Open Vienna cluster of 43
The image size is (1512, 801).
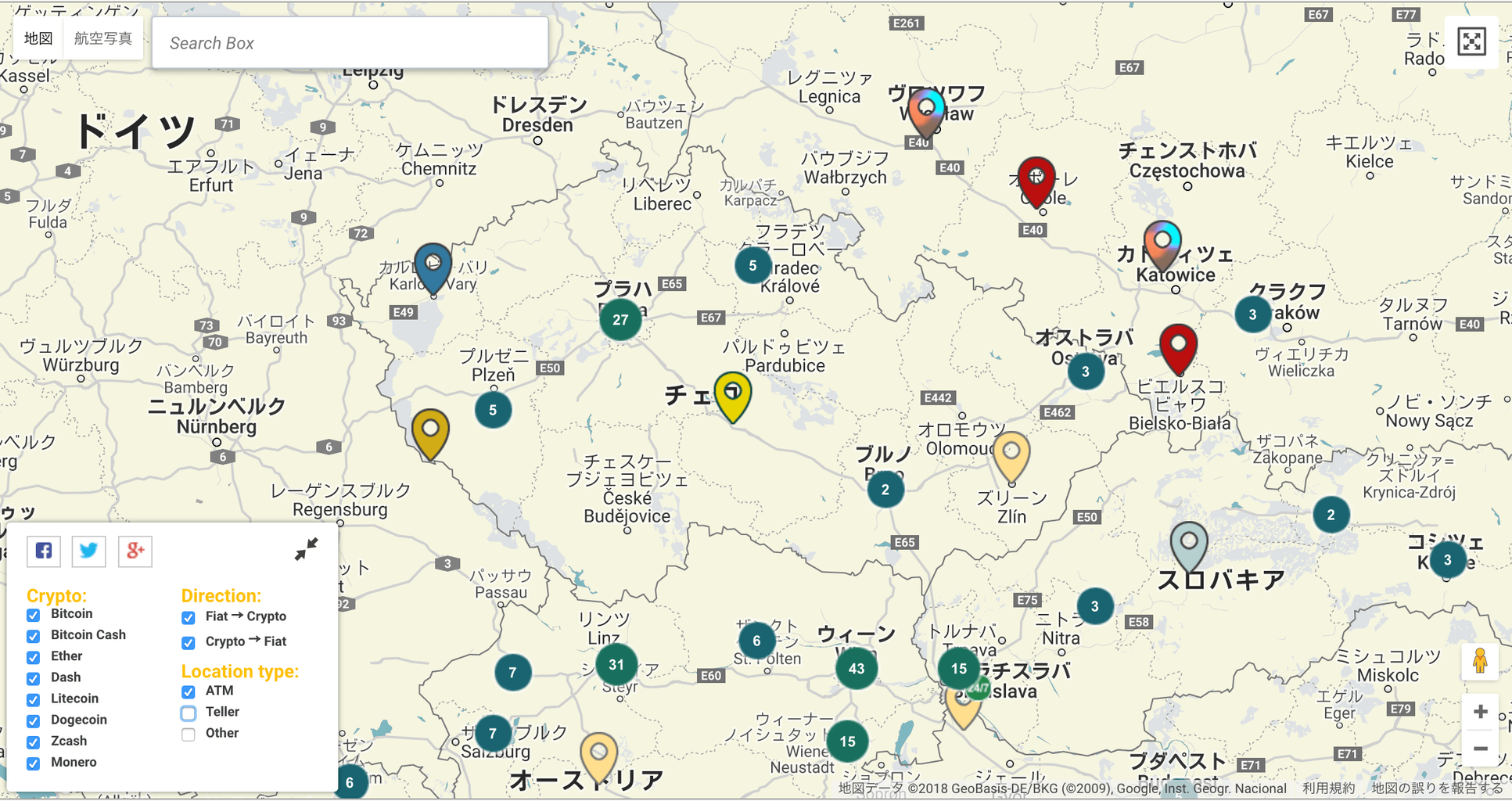pos(857,668)
